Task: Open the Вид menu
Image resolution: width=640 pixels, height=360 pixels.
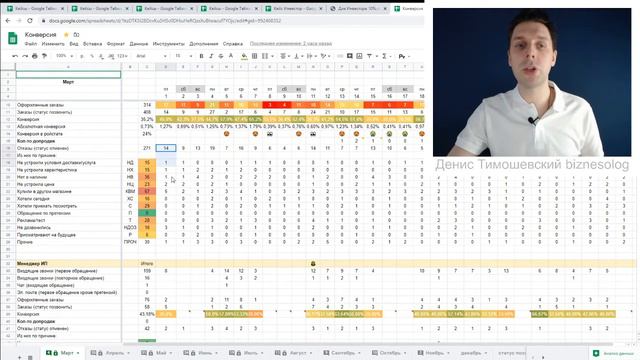Action: tap(74, 44)
